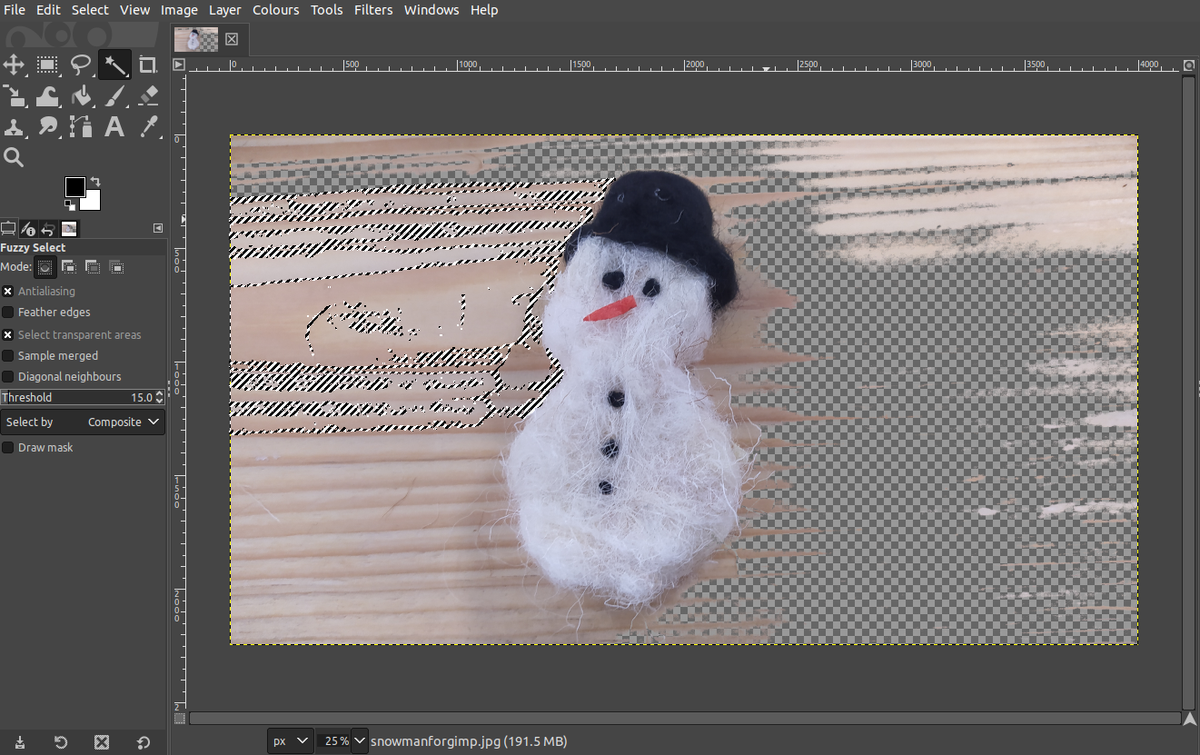Open the Colours menu
The image size is (1200, 755).
coord(276,10)
